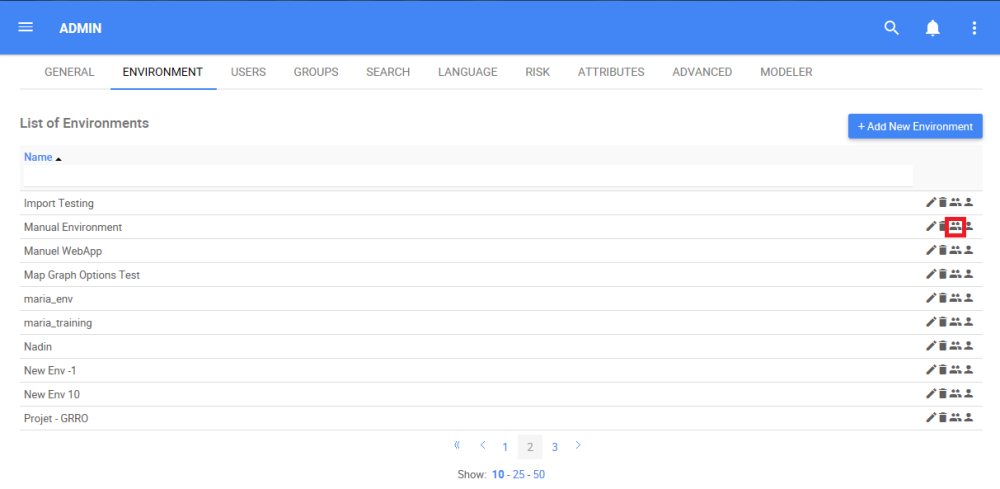
Task: Open single-user permissions for maria_env
Action: [968, 298]
